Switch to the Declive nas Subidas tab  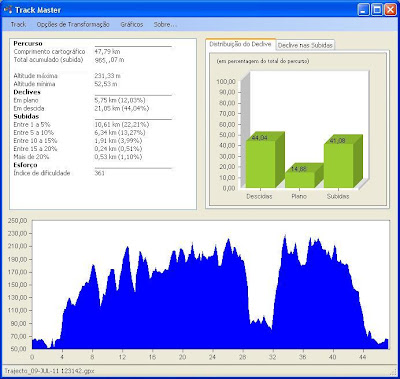click(305, 45)
